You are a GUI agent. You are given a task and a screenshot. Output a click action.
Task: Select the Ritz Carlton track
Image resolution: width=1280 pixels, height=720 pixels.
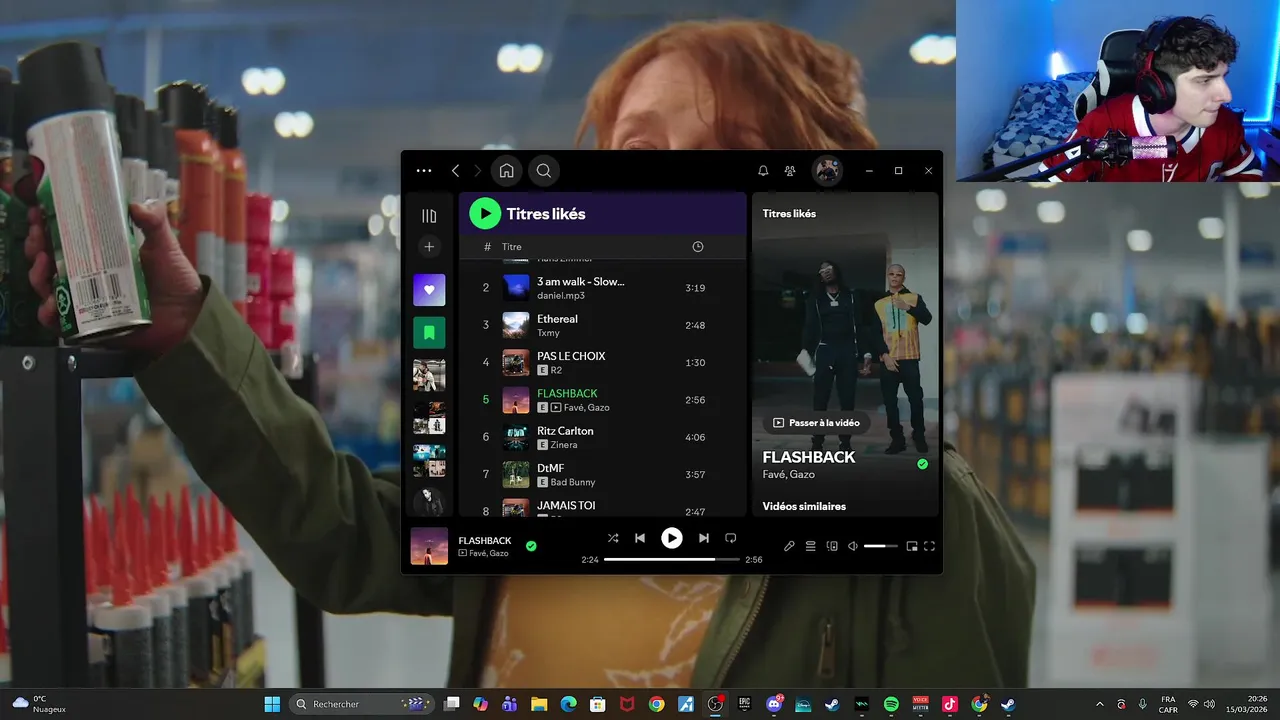(603, 437)
